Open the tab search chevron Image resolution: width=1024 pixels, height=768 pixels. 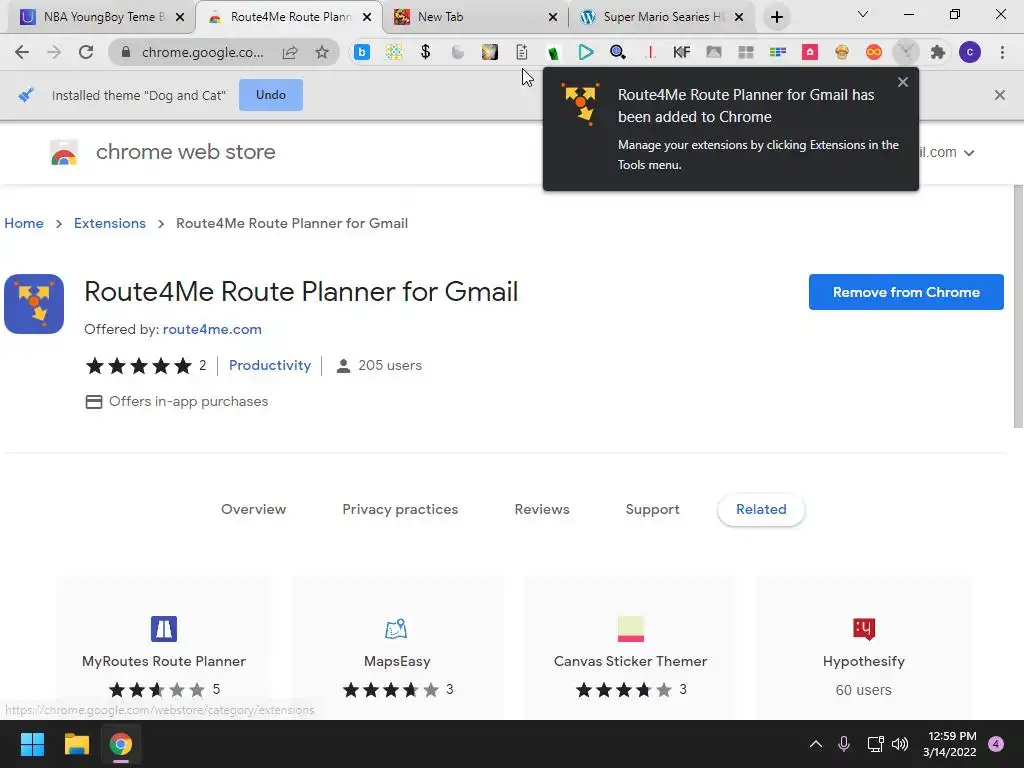pos(863,14)
